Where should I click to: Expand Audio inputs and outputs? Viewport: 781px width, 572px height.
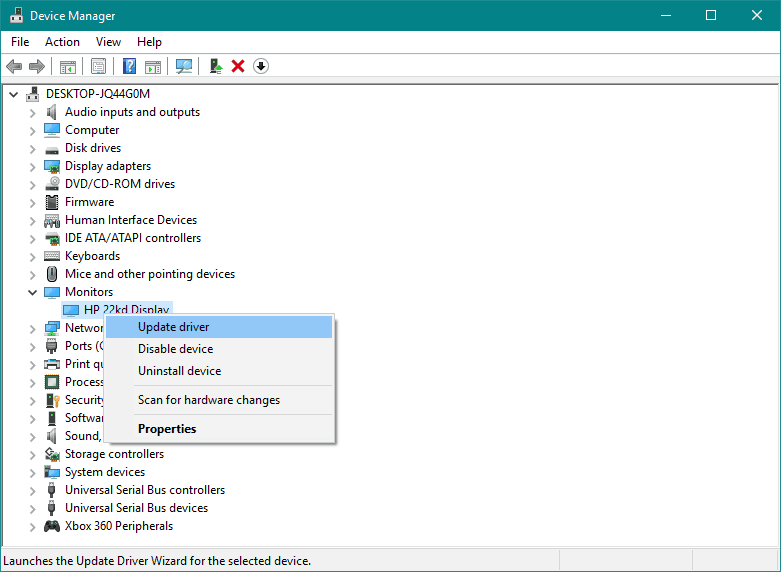[32, 113]
